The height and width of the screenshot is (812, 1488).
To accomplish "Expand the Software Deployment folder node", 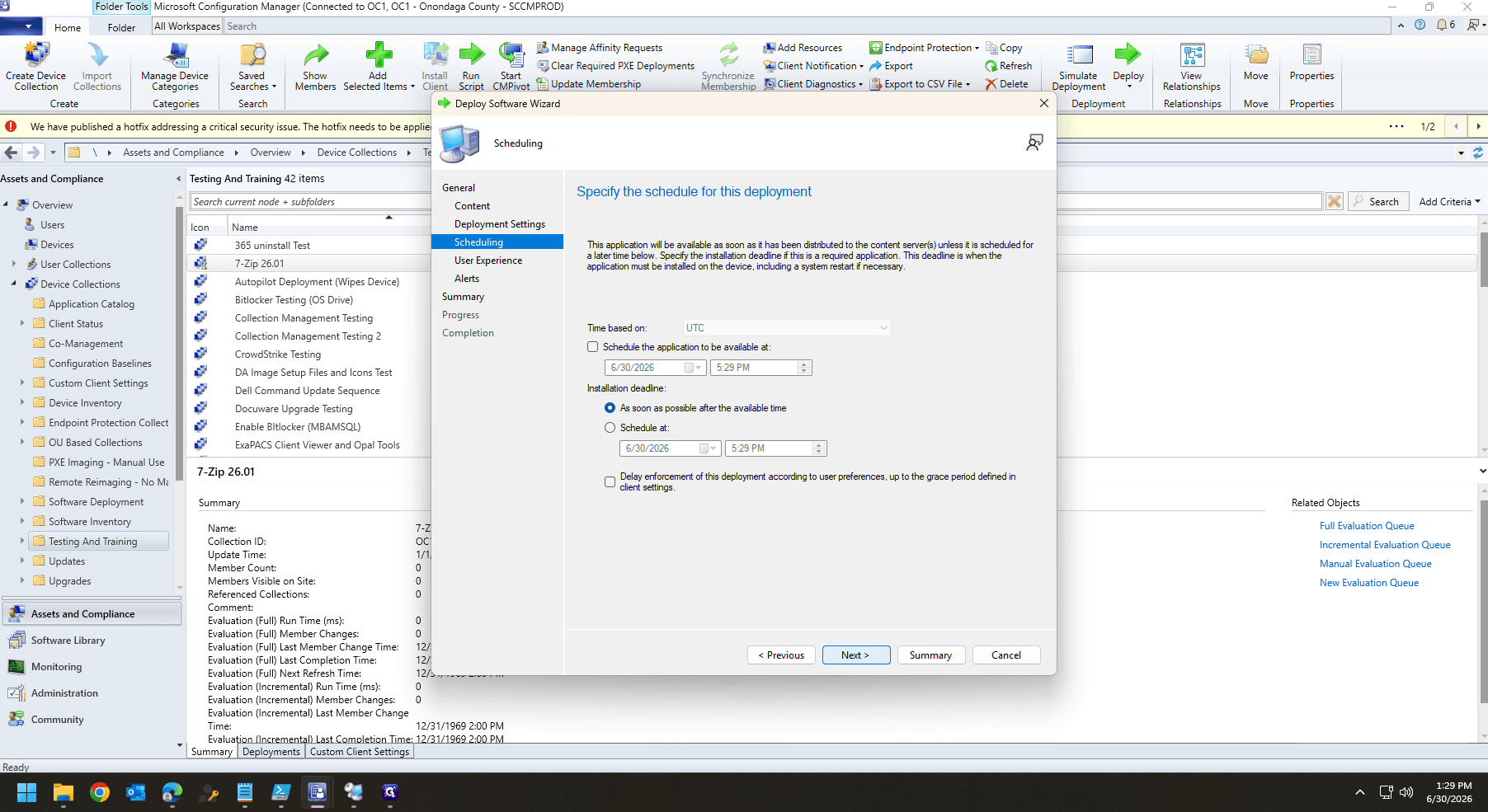I will (x=22, y=501).
